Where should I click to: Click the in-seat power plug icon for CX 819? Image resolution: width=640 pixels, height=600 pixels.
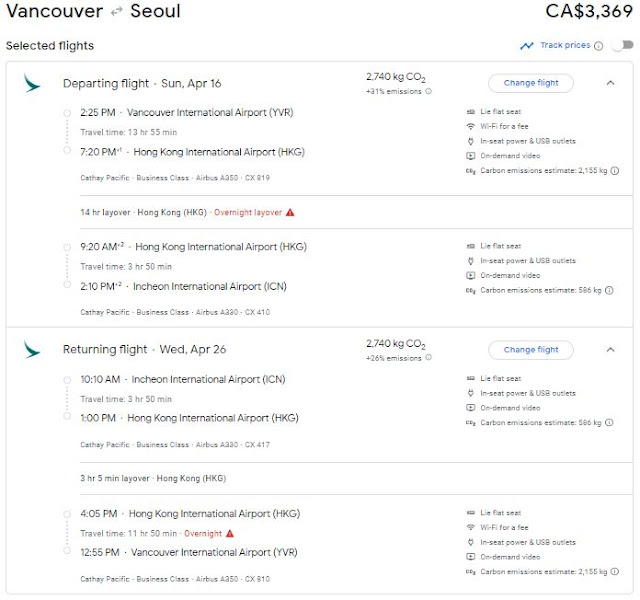pos(471,141)
